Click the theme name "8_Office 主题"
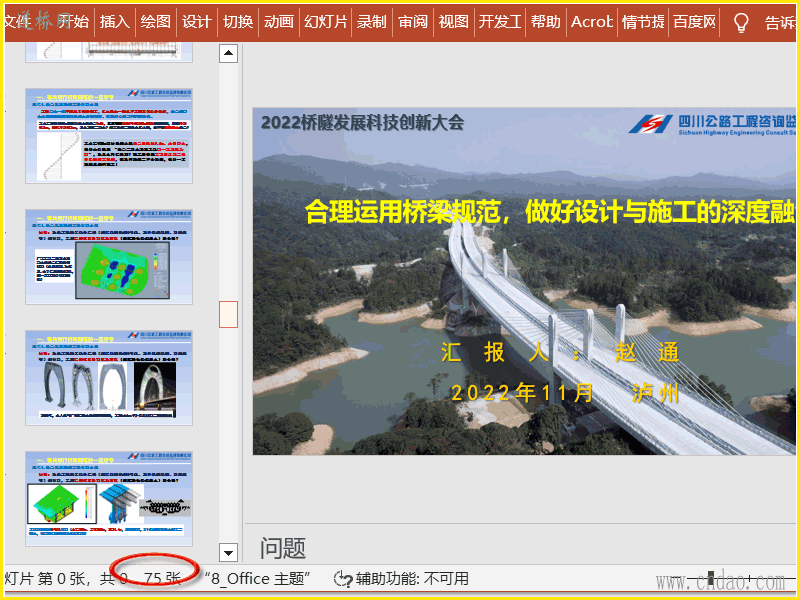Viewport: 800px width, 600px height. pyautogui.click(x=257, y=579)
